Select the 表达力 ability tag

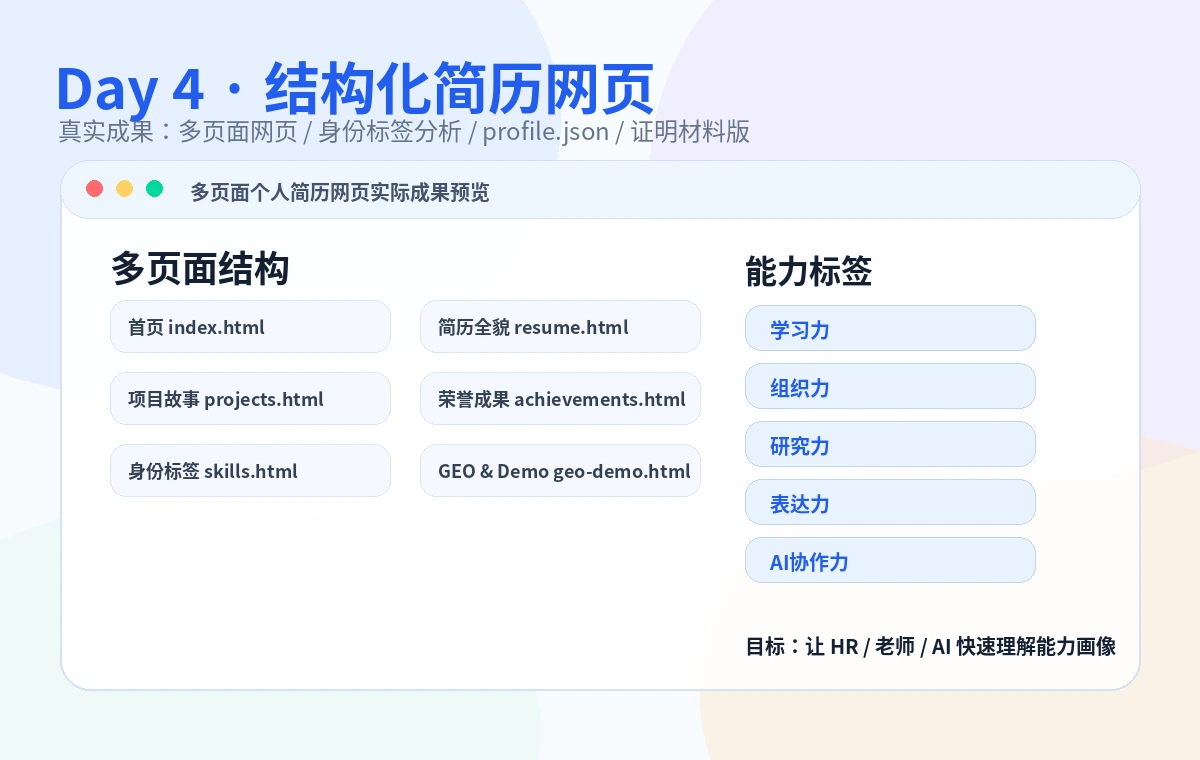[x=890, y=503]
